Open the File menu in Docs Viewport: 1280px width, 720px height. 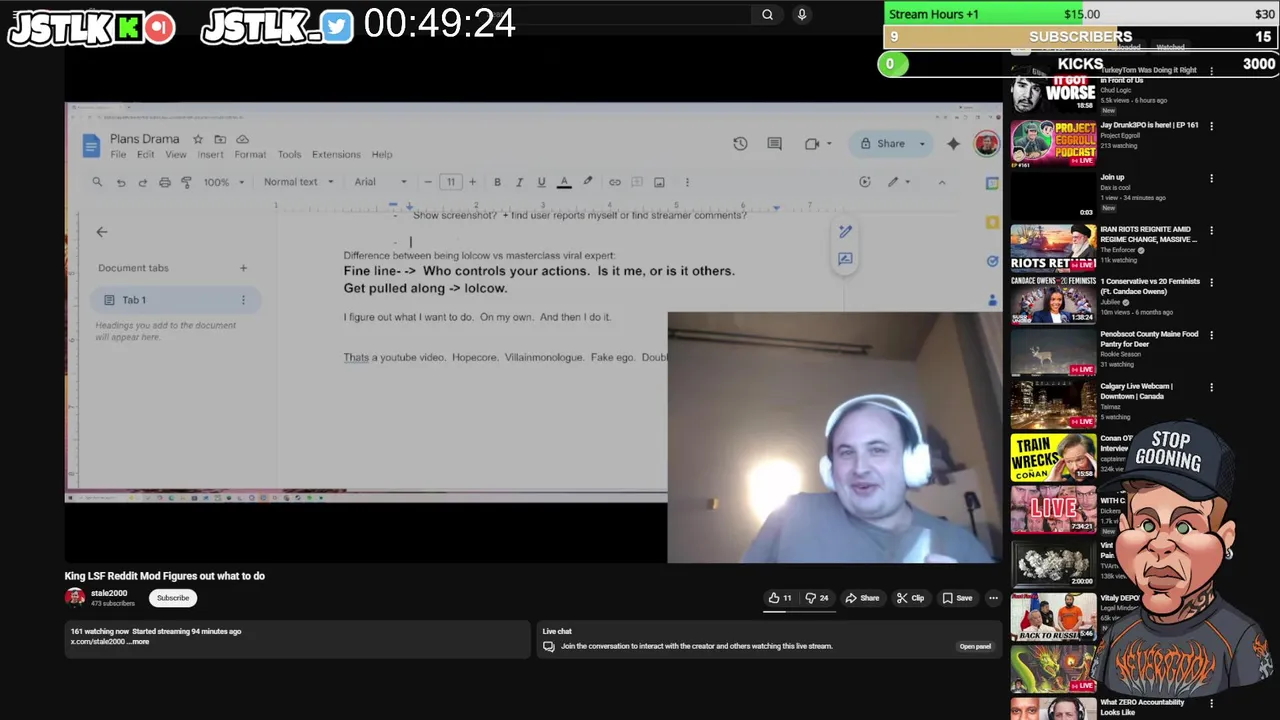118,155
